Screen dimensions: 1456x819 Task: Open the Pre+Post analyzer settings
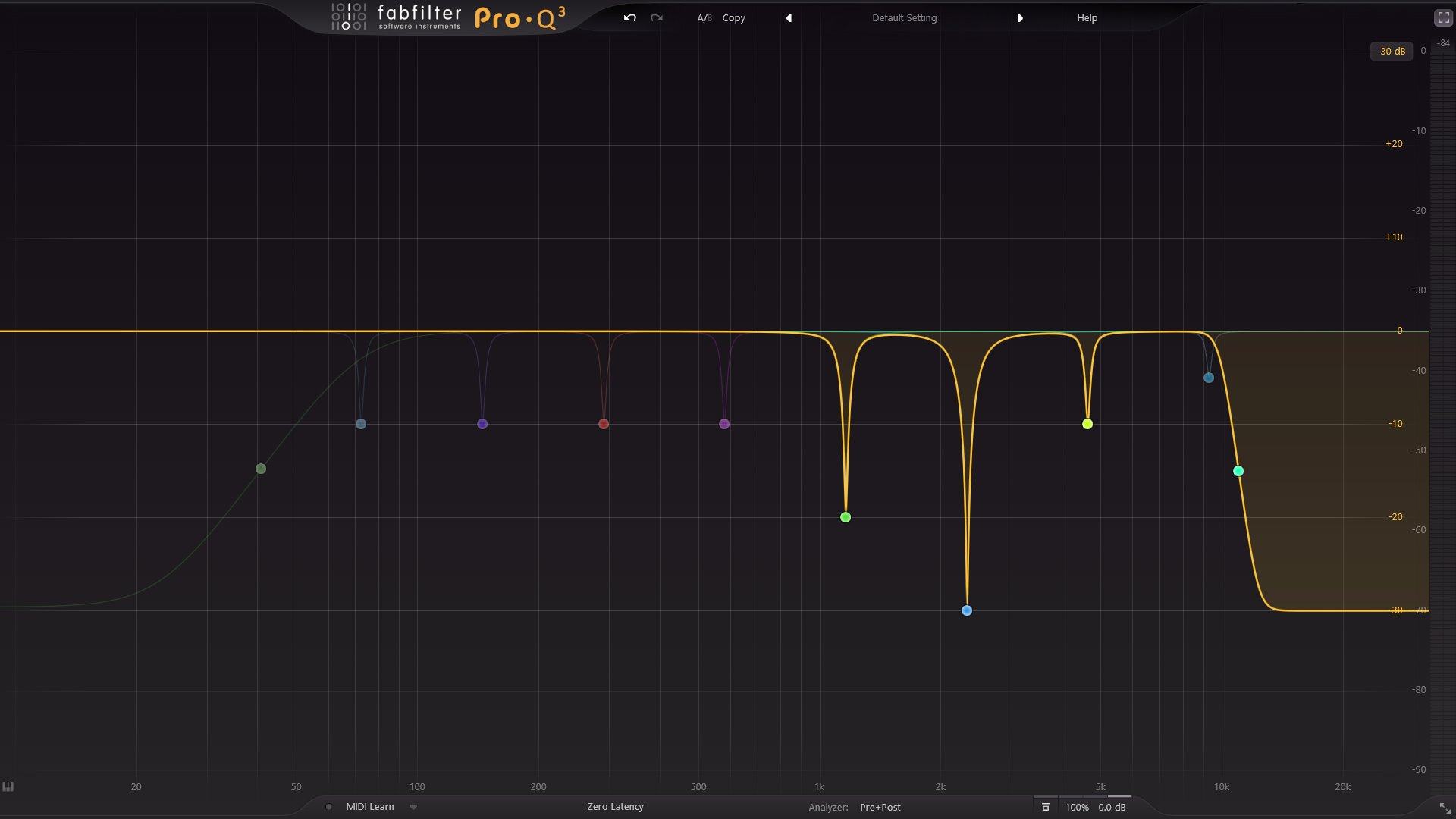tap(880, 808)
